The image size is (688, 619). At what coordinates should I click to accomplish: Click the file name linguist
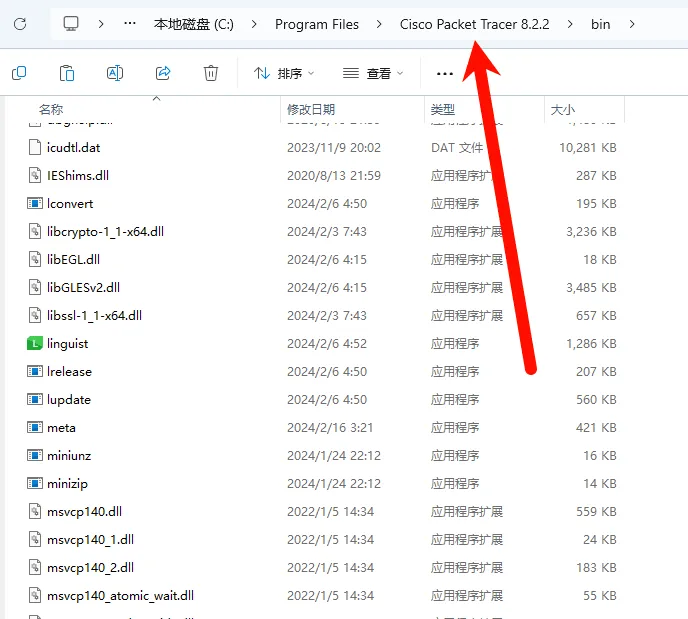click(x=68, y=344)
